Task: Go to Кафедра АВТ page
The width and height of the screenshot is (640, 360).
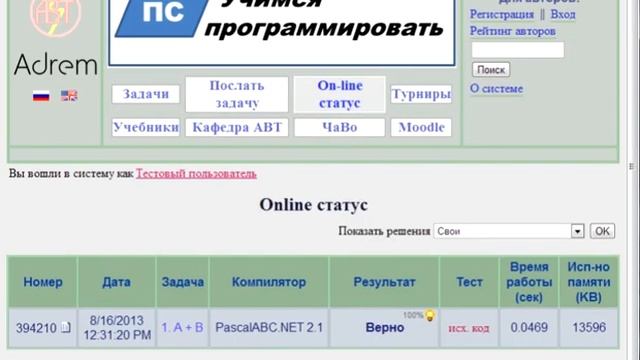Action: coord(237,127)
